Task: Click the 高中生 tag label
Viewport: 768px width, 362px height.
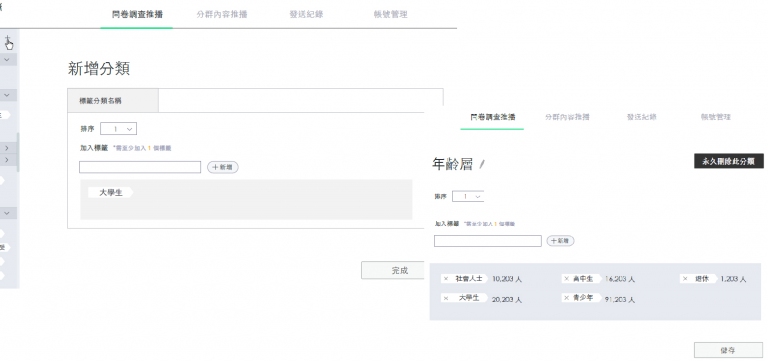Action: pyautogui.click(x=583, y=279)
